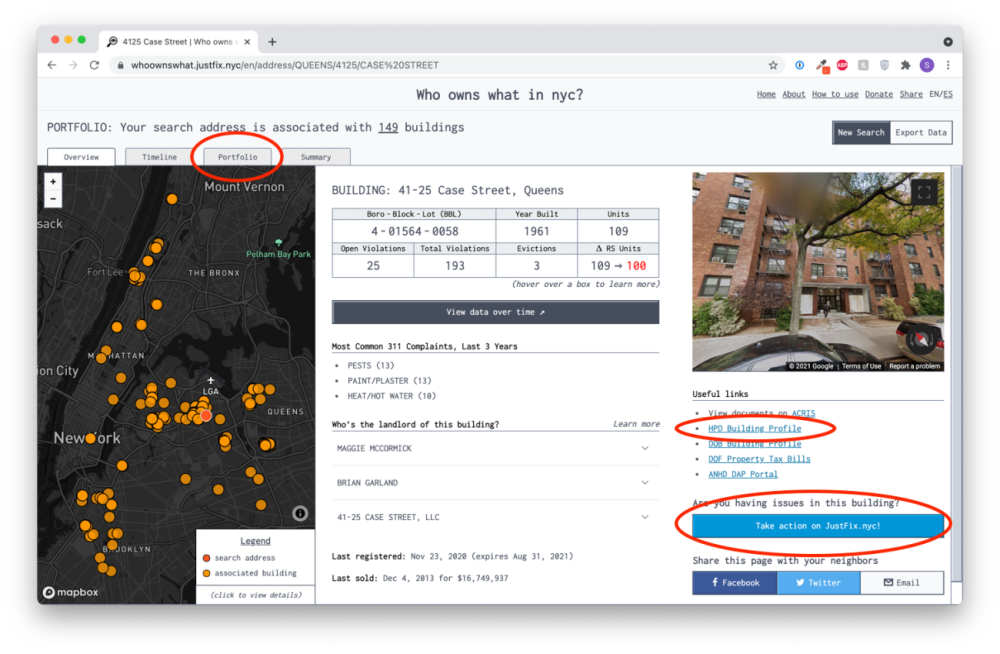The image size is (1000, 654).
Task: Open the How to use link
Action: [835, 94]
